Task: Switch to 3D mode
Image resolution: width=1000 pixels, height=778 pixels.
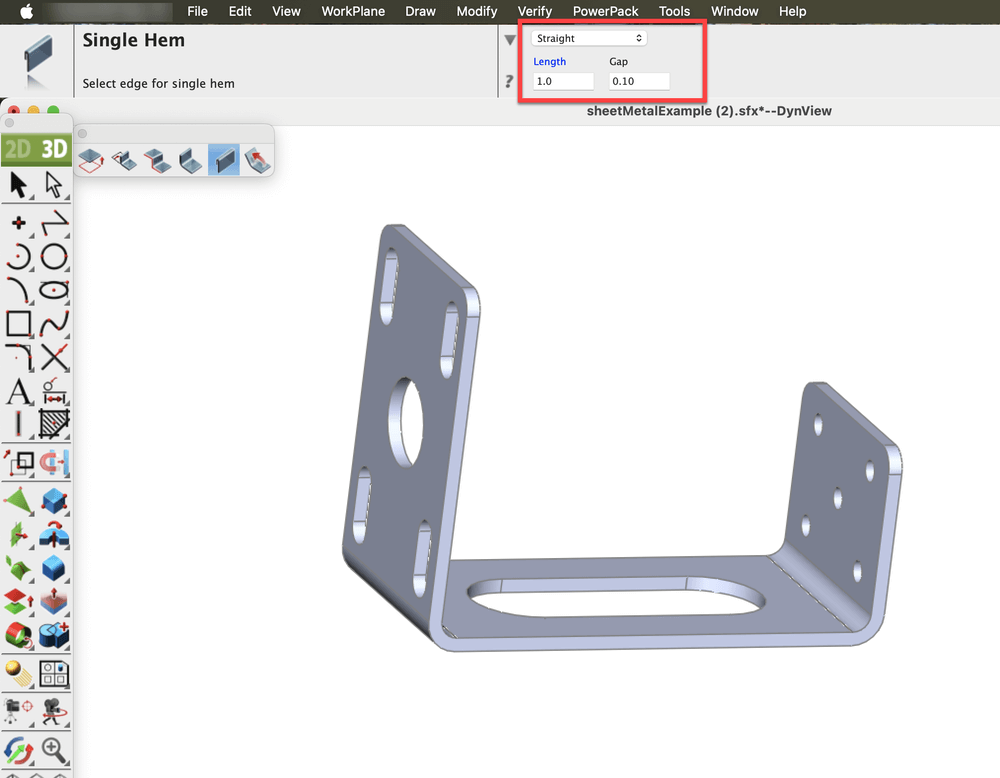Action: (x=53, y=150)
